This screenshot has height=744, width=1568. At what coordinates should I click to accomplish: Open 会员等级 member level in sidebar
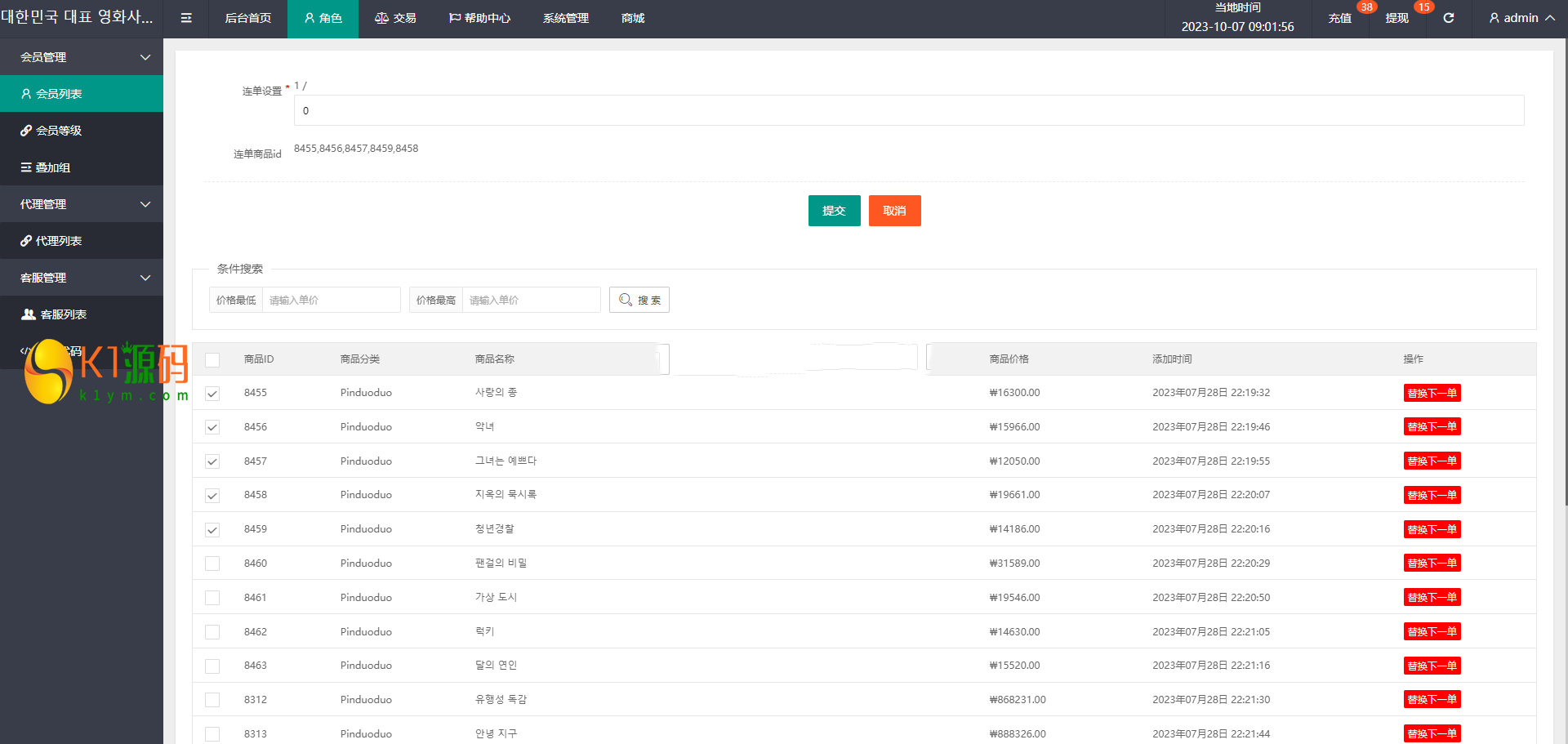pyautogui.click(x=59, y=131)
